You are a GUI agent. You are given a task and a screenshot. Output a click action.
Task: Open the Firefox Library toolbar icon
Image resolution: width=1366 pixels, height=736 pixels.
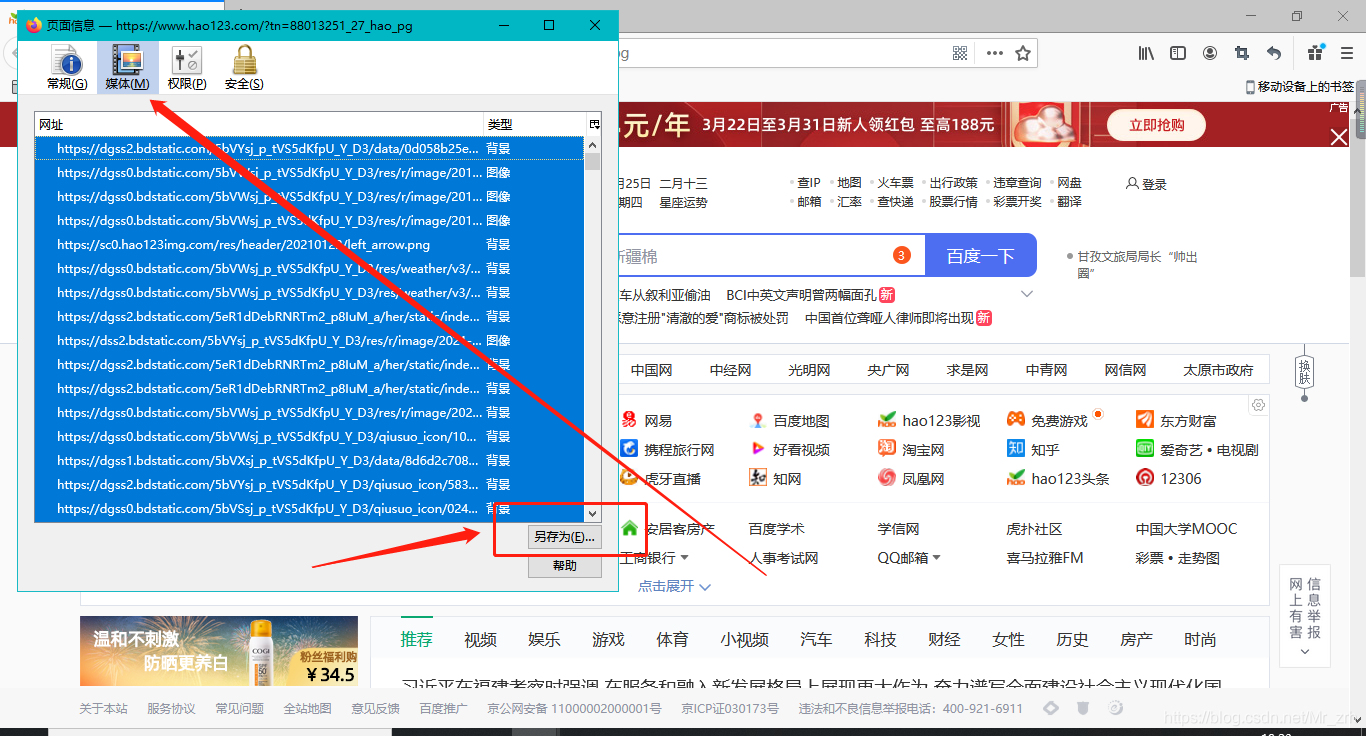click(1145, 53)
